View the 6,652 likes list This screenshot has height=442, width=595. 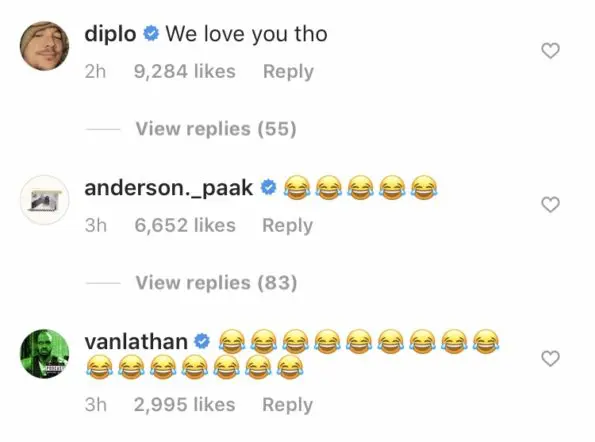(x=185, y=225)
